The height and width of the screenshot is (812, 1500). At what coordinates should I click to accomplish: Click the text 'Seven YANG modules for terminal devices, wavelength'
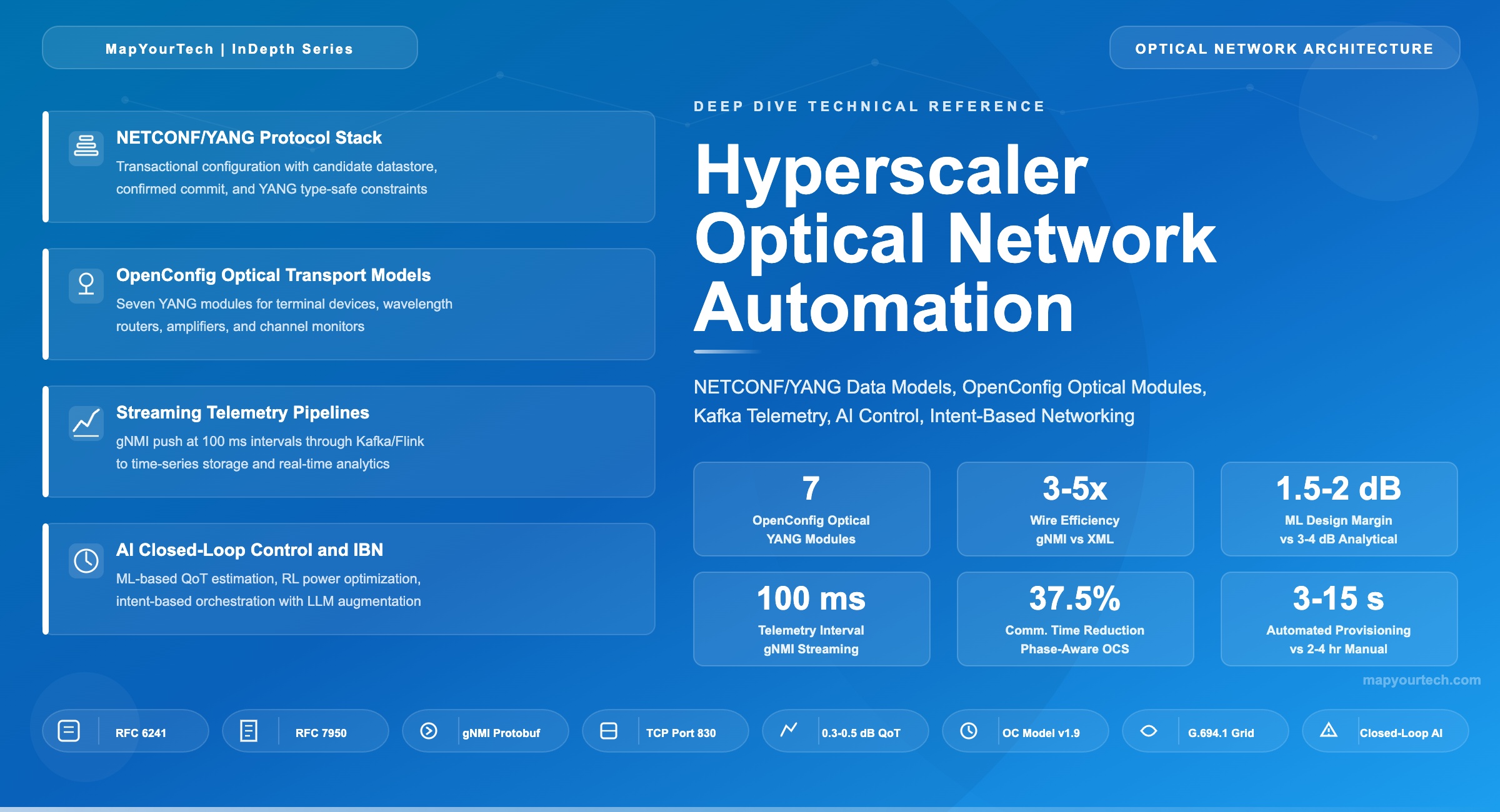[284, 304]
